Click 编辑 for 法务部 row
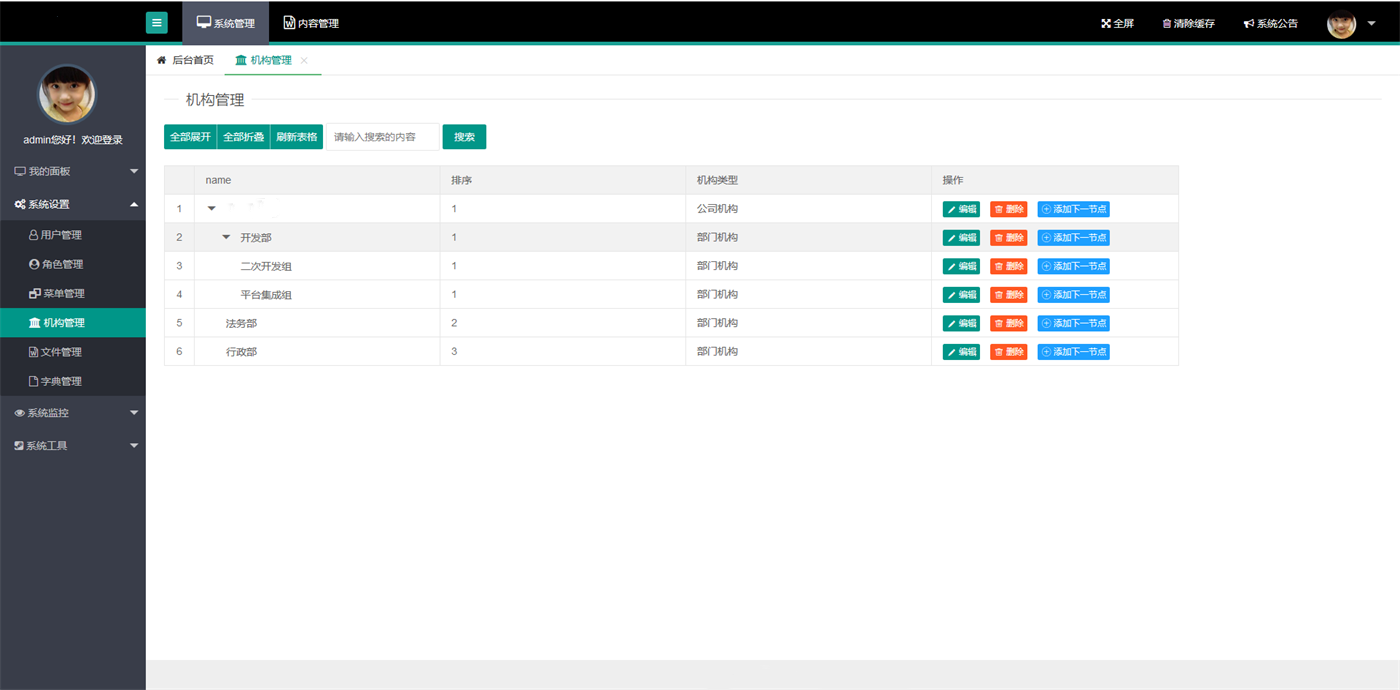Screen dimensions: 1400x690 click(x=961, y=323)
